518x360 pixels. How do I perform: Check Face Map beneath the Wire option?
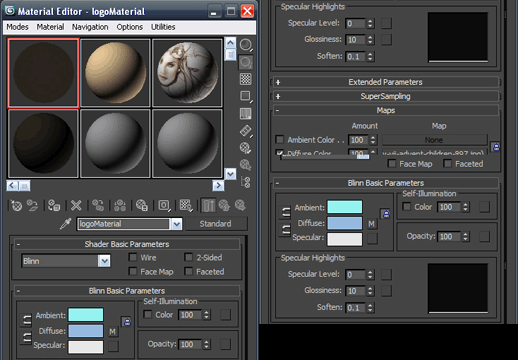(x=133, y=271)
